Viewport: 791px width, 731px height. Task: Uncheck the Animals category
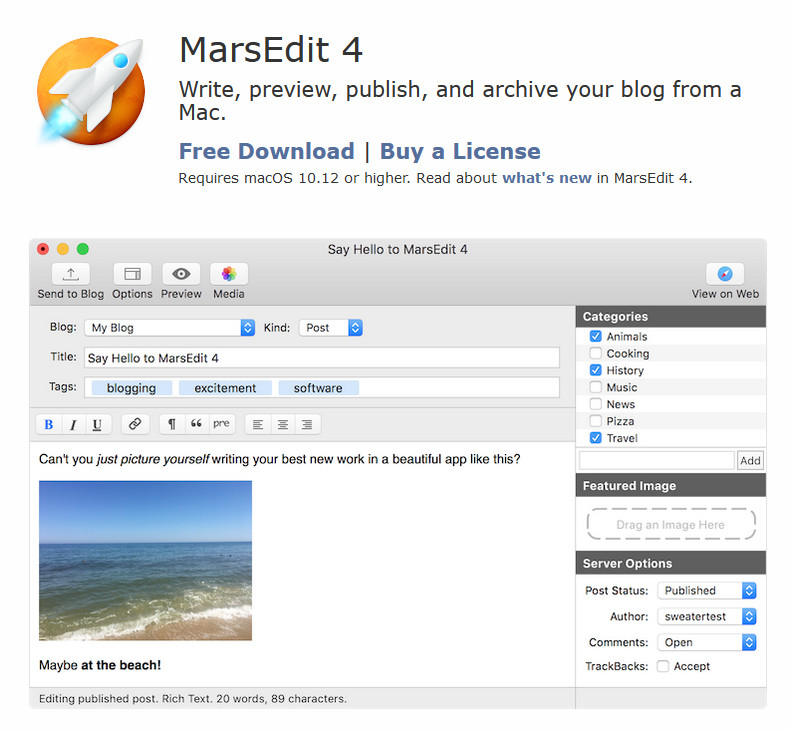tap(596, 336)
